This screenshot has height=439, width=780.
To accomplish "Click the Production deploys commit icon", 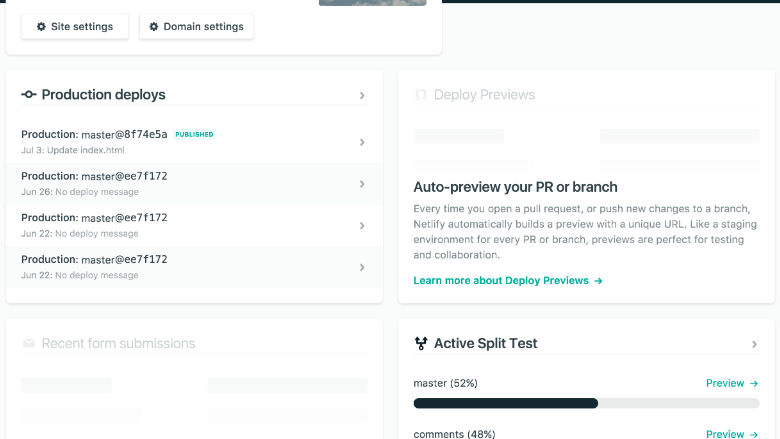I will click(x=29, y=95).
